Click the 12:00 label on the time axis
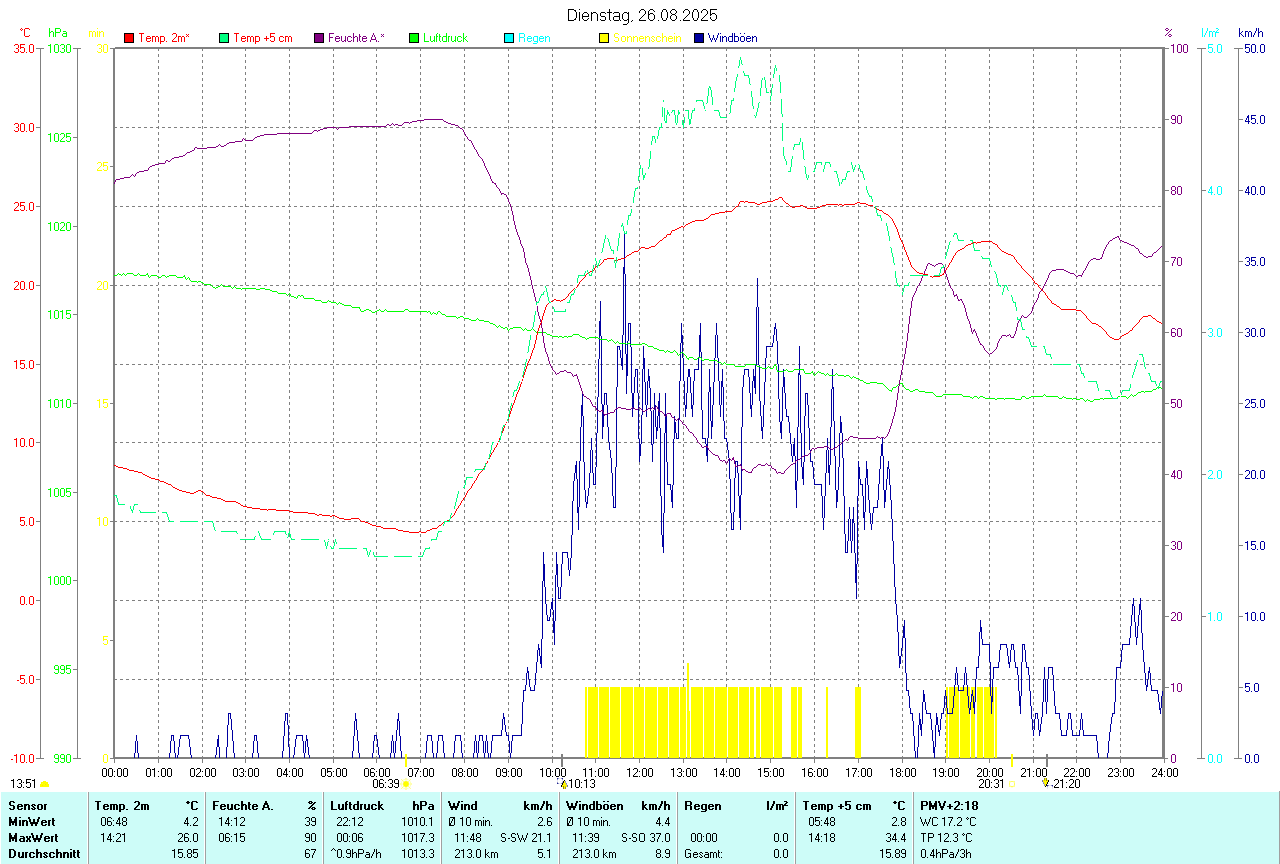1280x864 pixels. click(x=640, y=772)
